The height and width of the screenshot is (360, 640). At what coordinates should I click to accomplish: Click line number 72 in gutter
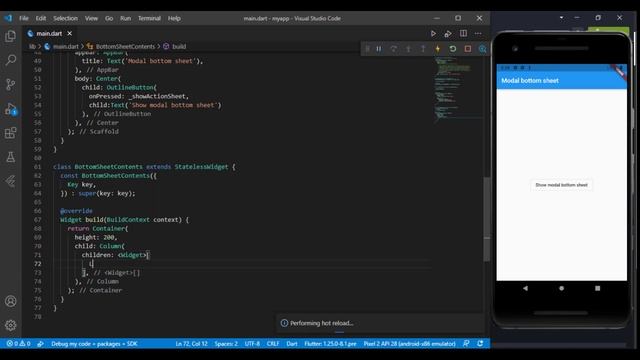[x=38, y=264]
